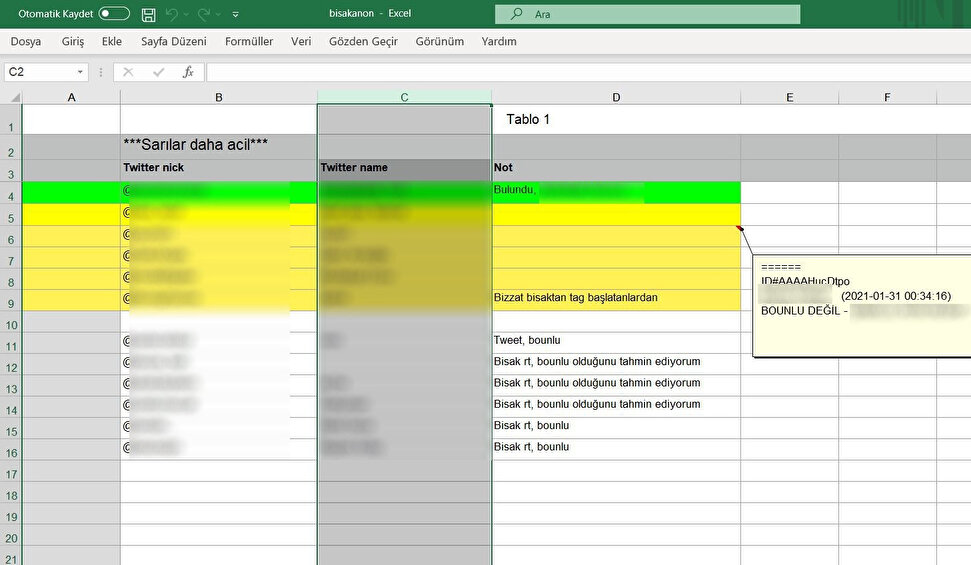Toggle the Otomatik Kaydet switch

114,14
